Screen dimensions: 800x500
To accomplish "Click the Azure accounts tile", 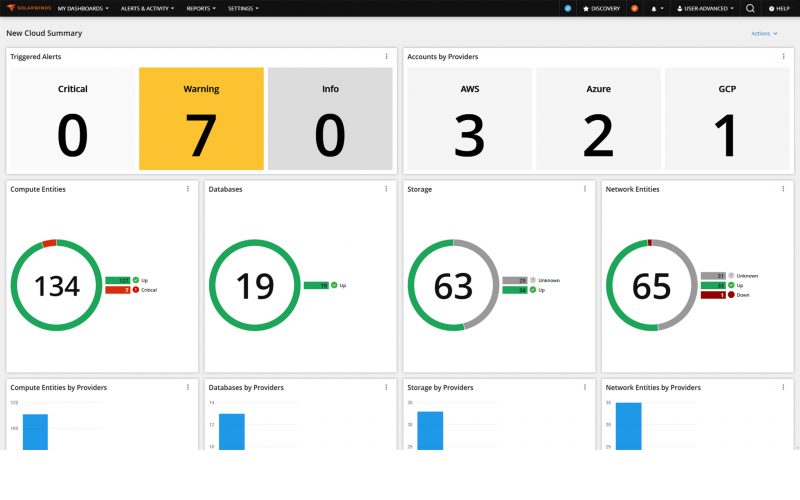I will [598, 118].
